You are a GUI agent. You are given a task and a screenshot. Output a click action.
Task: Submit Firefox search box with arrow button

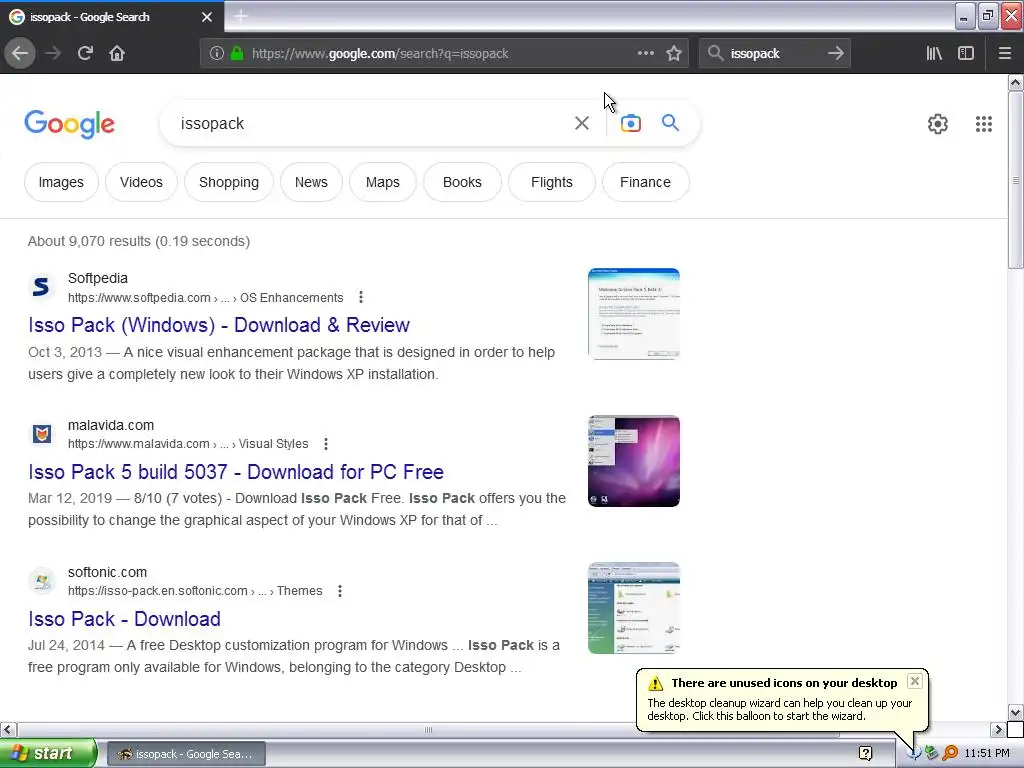point(836,54)
